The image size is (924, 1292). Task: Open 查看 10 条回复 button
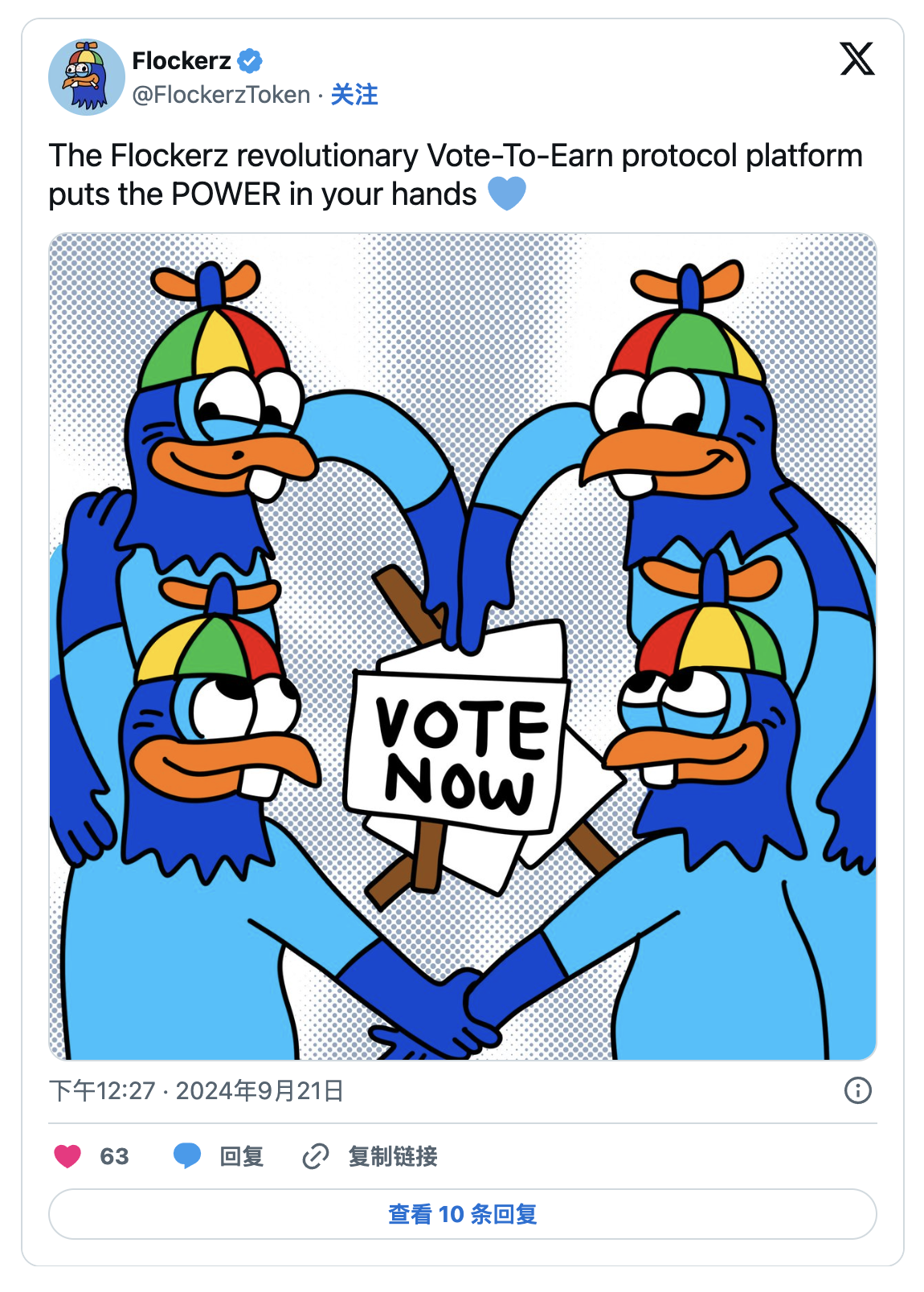click(x=463, y=1213)
